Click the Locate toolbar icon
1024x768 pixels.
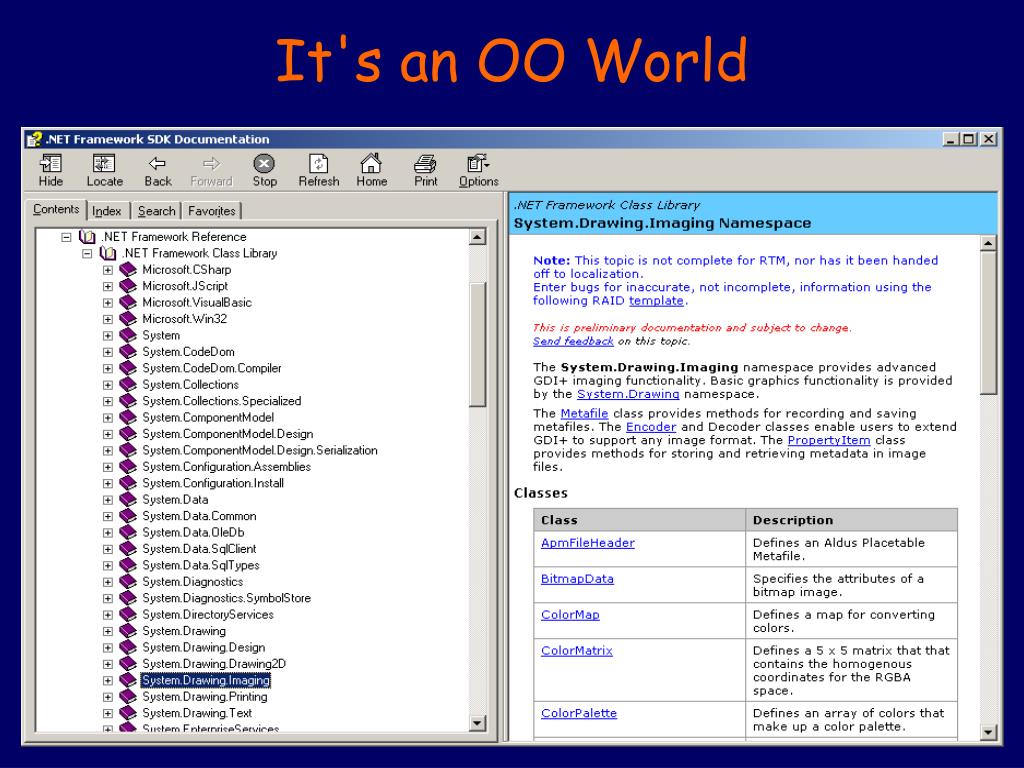(104, 163)
